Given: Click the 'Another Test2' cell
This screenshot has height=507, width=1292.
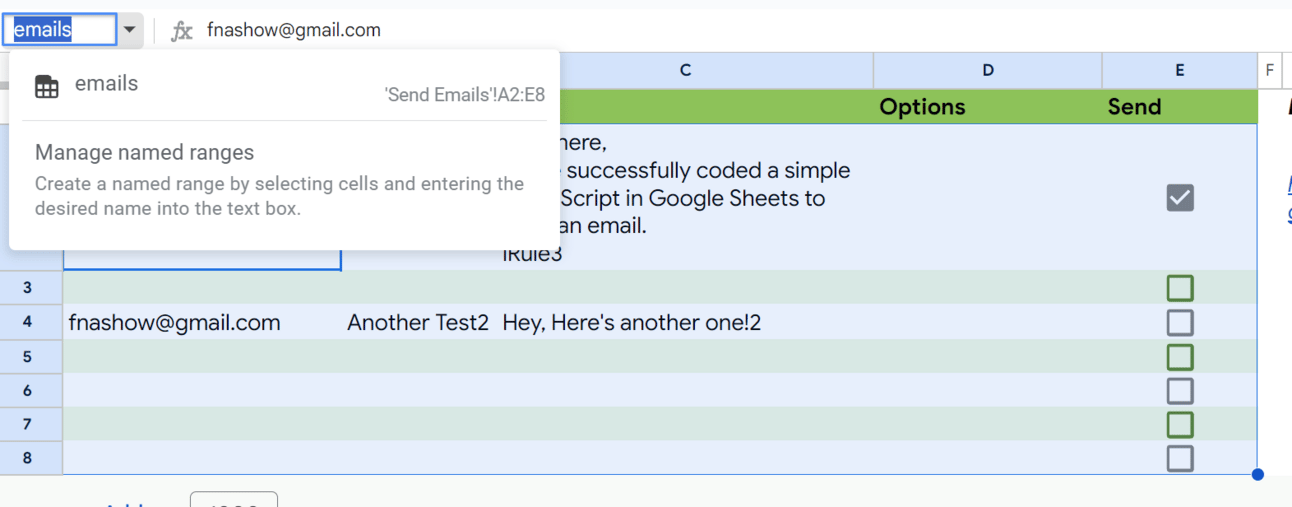Looking at the screenshot, I should click(418, 323).
